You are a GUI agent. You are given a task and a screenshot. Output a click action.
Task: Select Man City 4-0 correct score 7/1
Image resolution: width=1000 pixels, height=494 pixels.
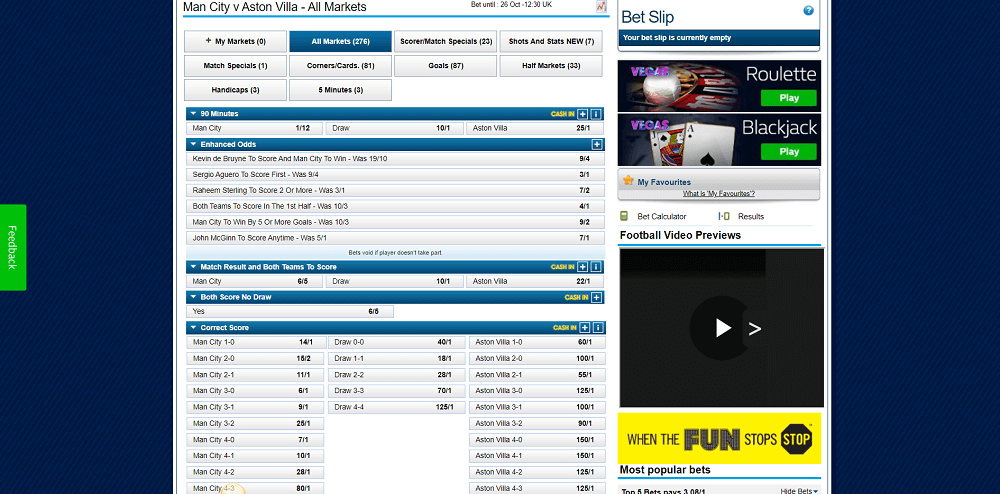point(256,440)
